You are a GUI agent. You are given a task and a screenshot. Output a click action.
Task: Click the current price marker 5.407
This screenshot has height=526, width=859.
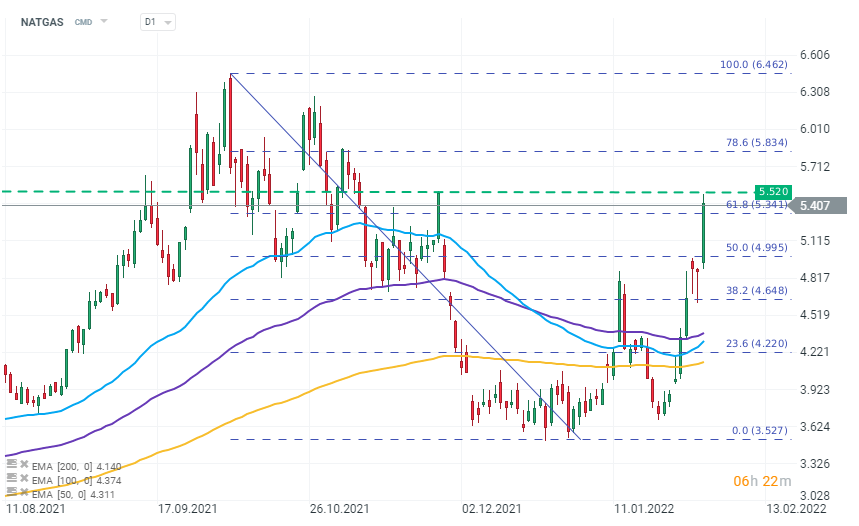point(818,205)
